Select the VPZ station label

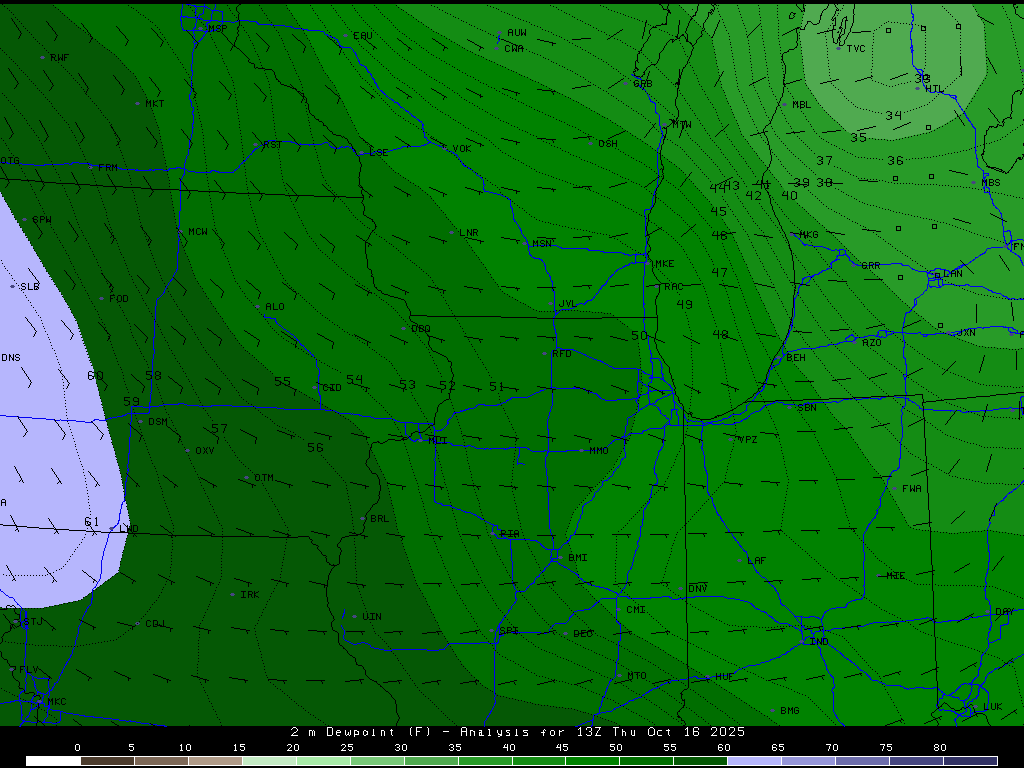[747, 440]
